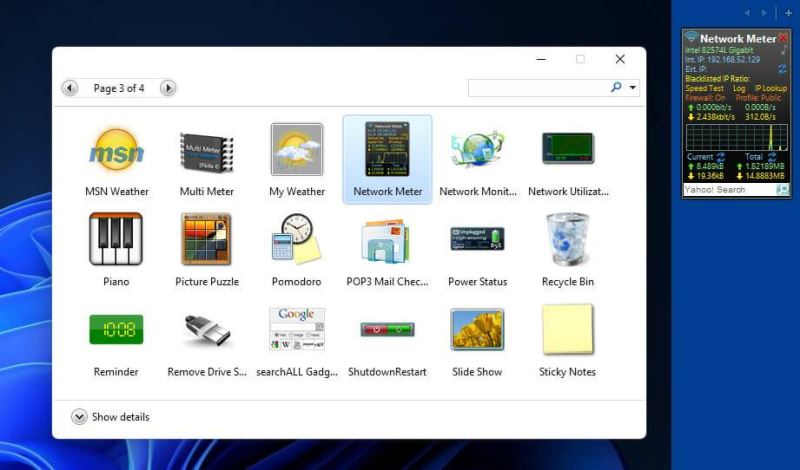Go to the previous gadgets page

[x=70, y=88]
